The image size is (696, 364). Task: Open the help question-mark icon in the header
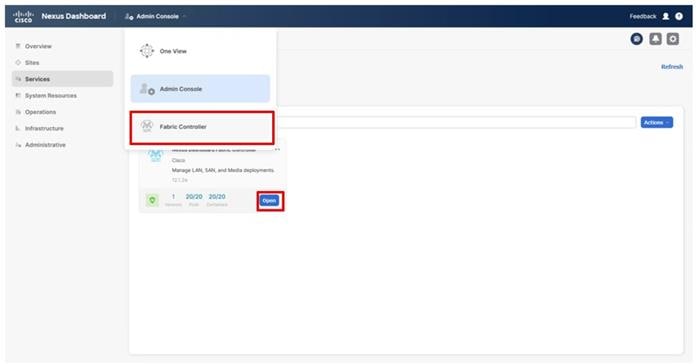679,16
